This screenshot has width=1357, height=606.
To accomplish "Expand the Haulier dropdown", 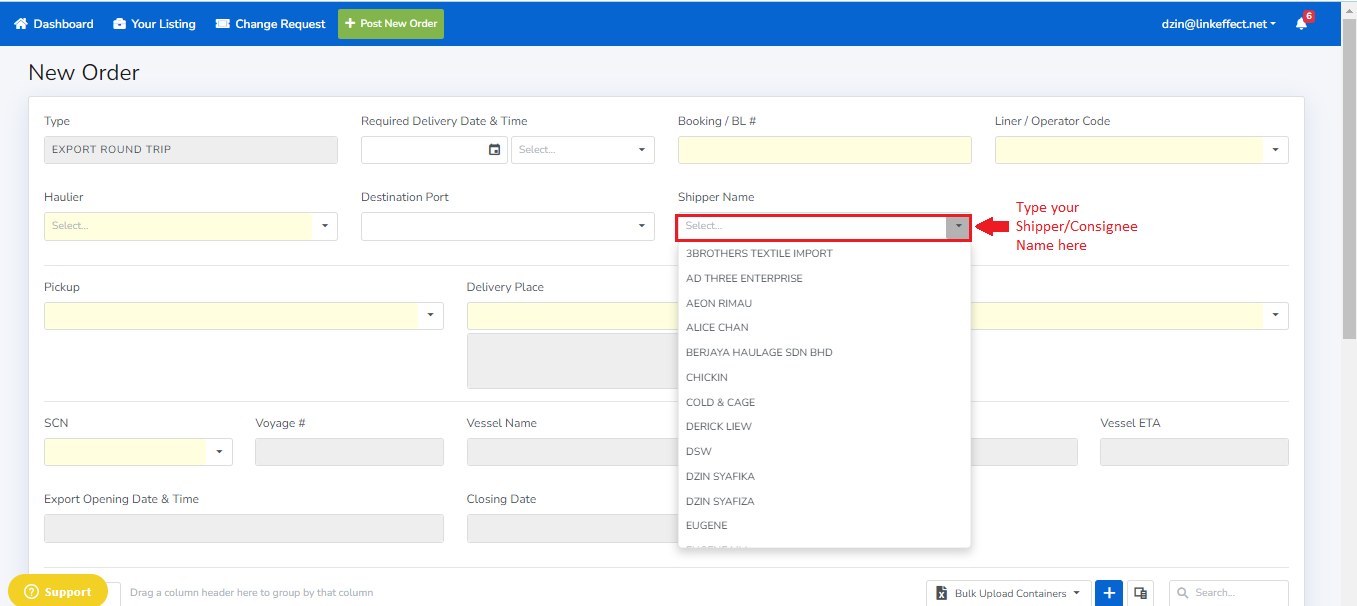I will (325, 226).
